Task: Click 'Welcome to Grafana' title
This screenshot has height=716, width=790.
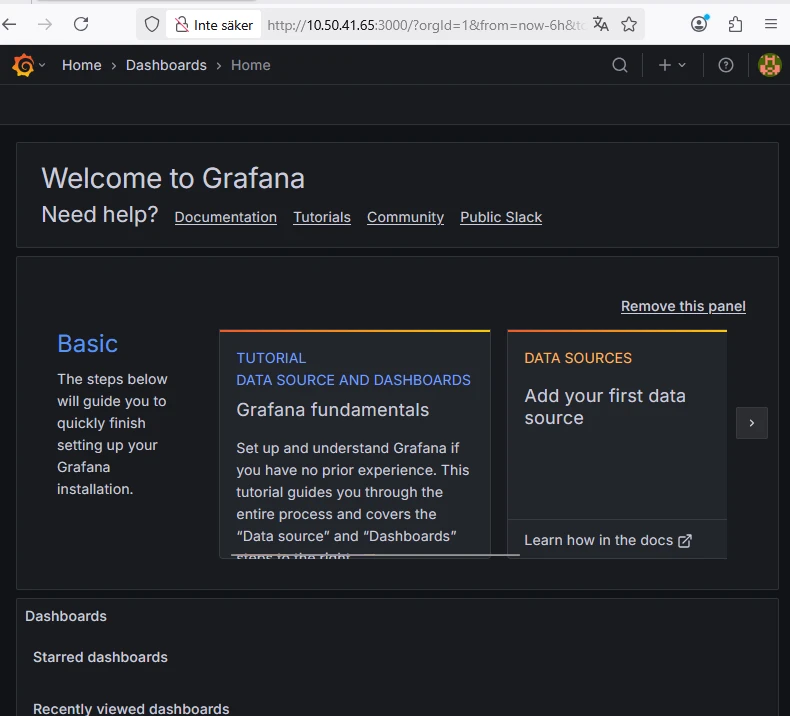Action: pyautogui.click(x=173, y=178)
